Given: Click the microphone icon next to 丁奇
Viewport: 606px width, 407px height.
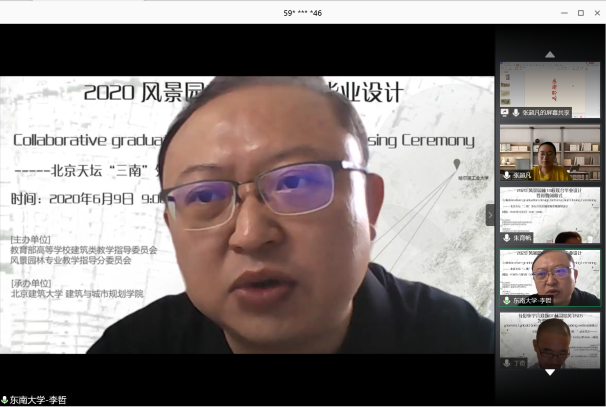Looking at the screenshot, I should point(505,363).
